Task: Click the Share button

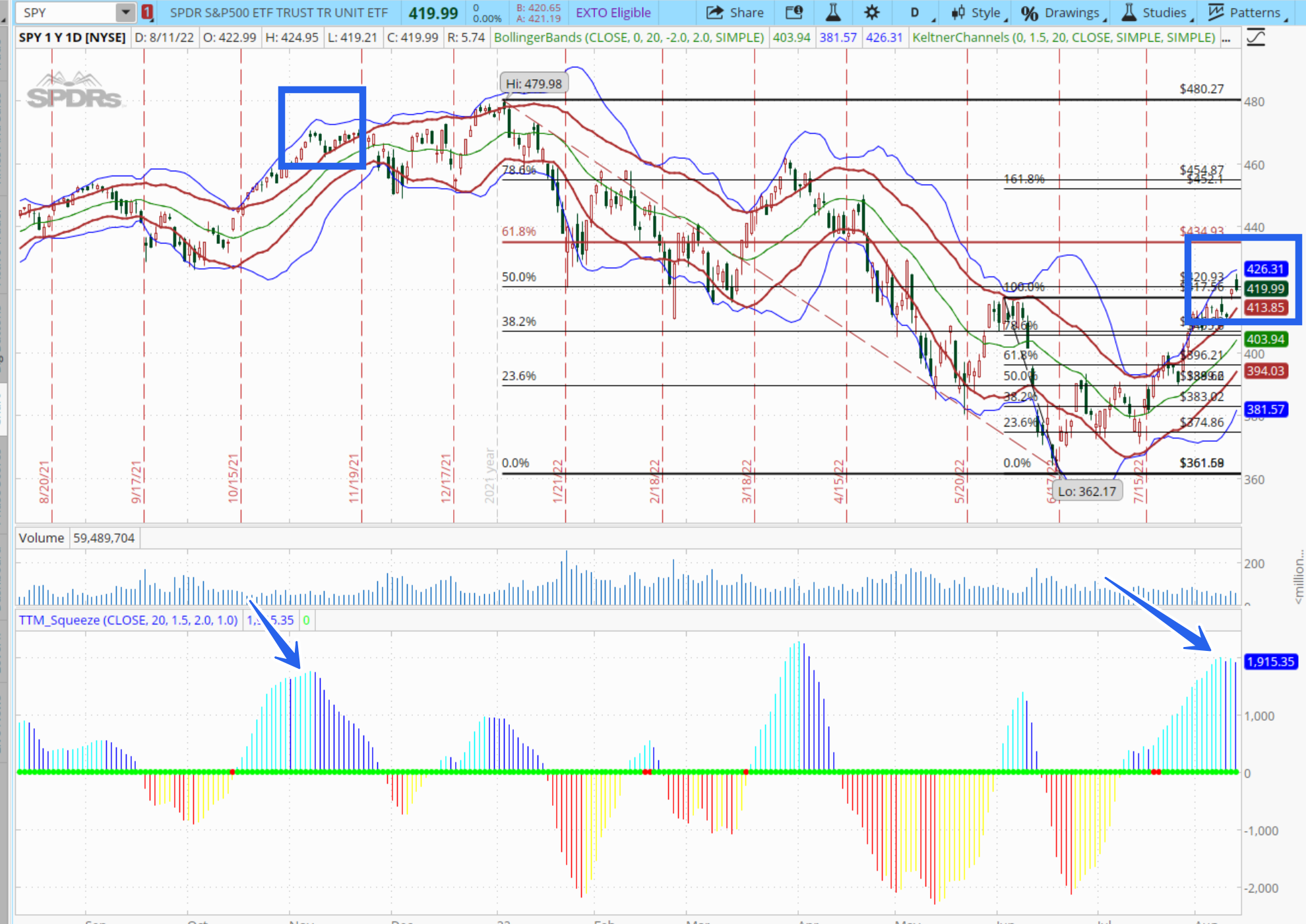Action: pos(735,13)
